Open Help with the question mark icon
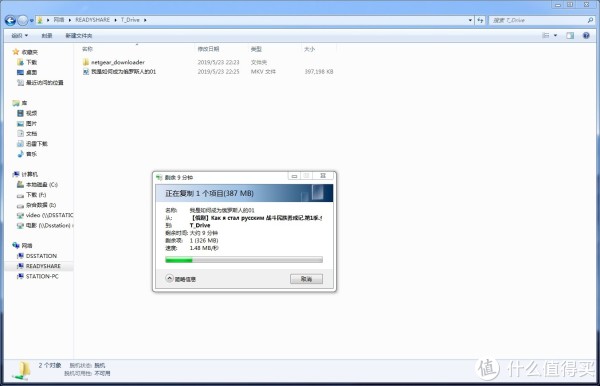This screenshot has width=600, height=386. [x=586, y=36]
